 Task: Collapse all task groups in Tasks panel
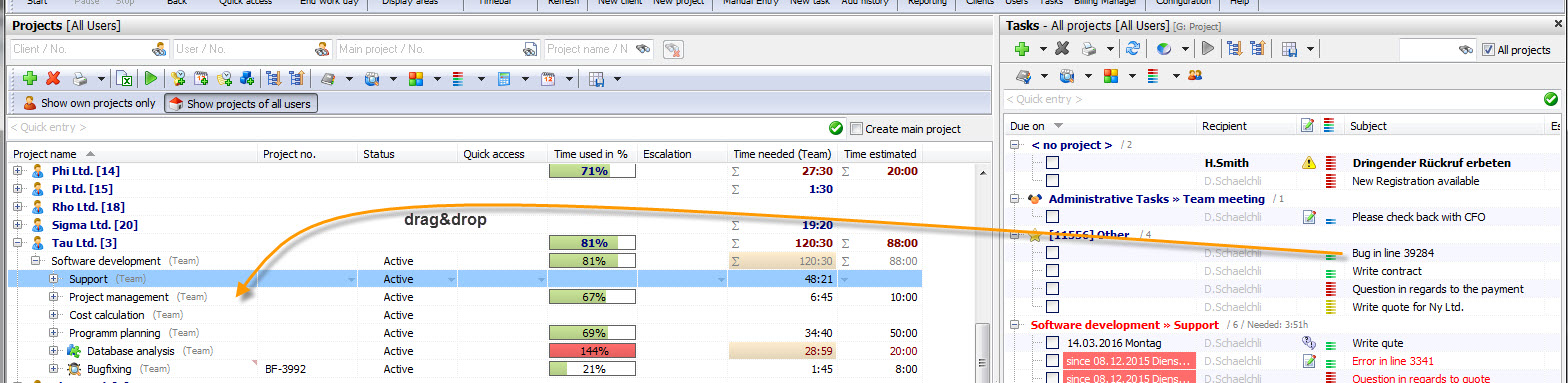[1257, 48]
